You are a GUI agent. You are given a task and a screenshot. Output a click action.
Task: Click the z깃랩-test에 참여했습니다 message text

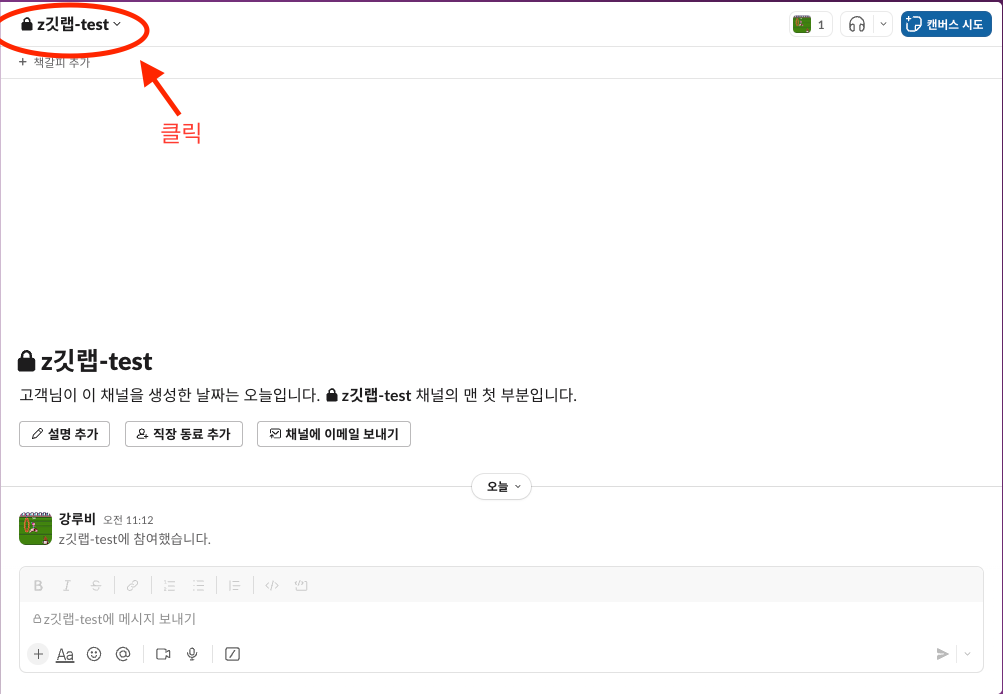(x=134, y=539)
